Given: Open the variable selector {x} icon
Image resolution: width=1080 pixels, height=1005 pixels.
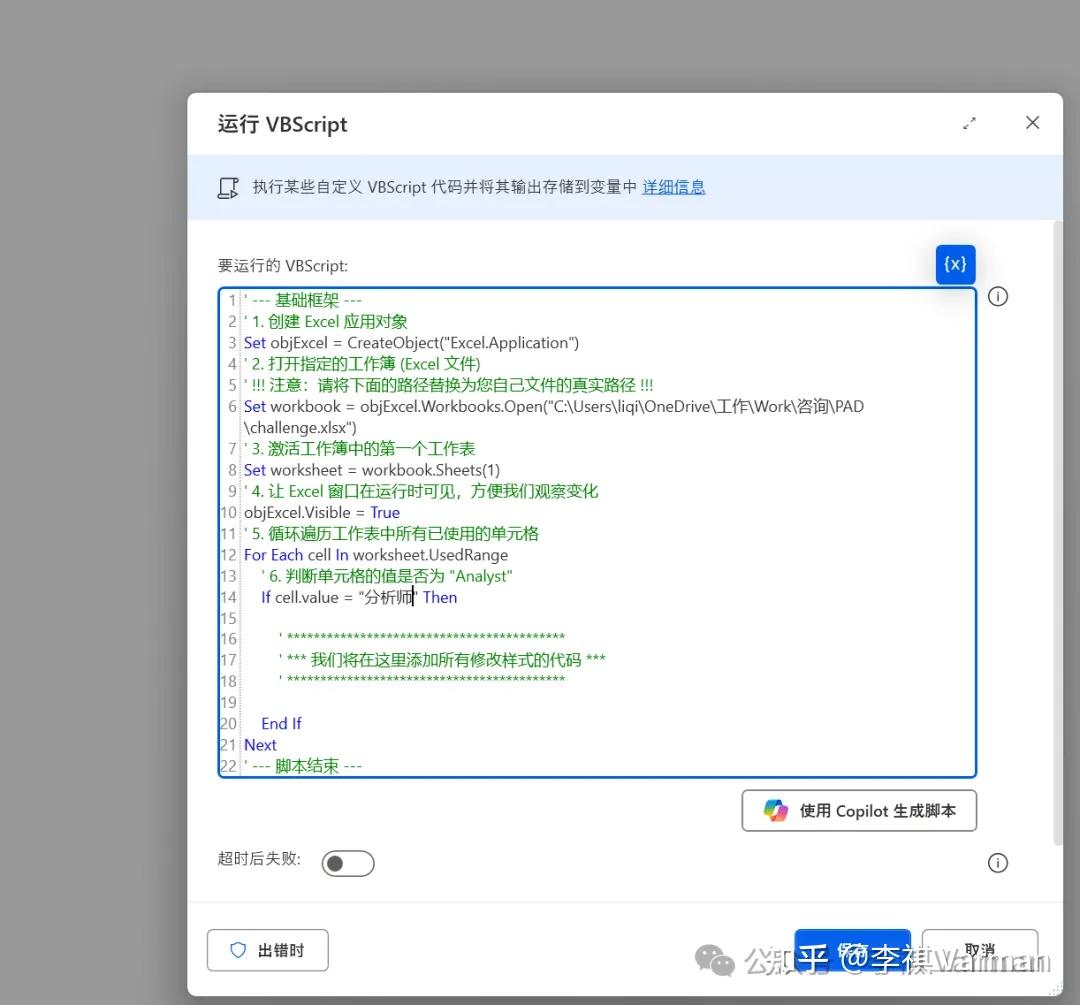Looking at the screenshot, I should click(955, 264).
